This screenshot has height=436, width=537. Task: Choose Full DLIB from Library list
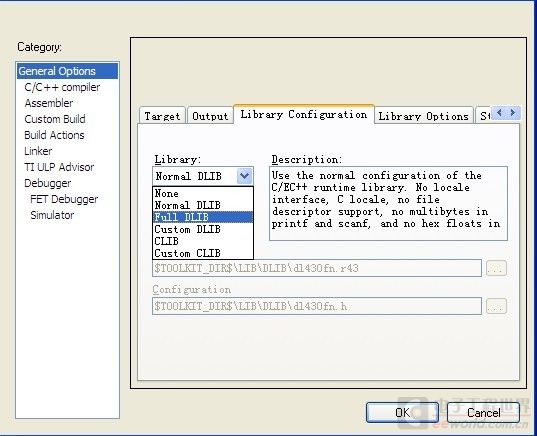(x=203, y=217)
